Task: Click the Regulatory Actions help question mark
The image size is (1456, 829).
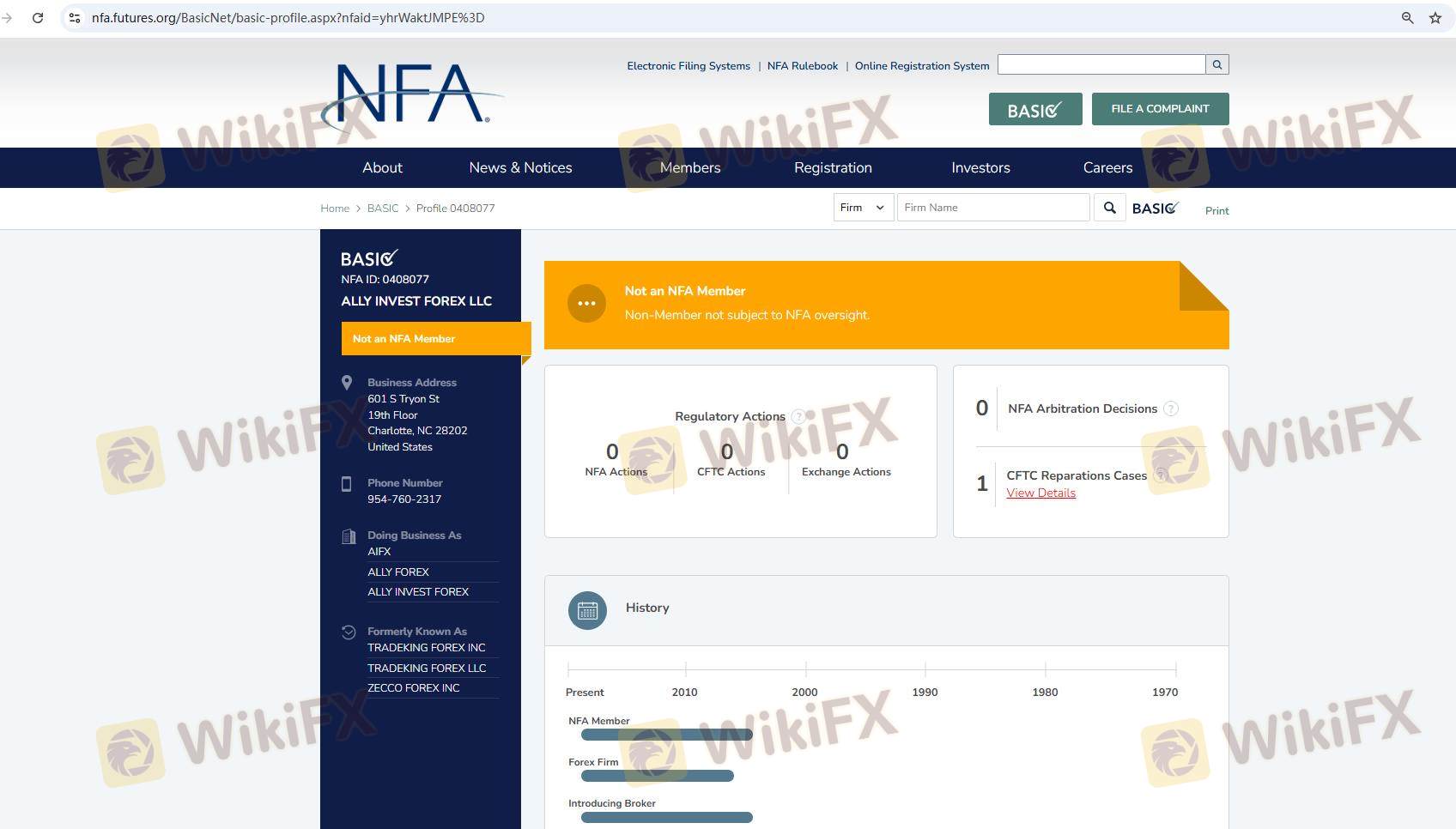Action: pyautogui.click(x=798, y=416)
